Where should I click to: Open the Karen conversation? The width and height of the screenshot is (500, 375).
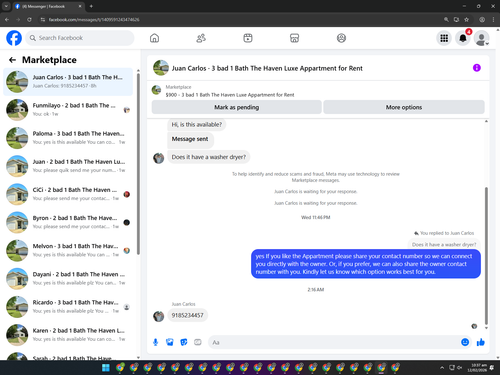pyautogui.click(x=68, y=335)
